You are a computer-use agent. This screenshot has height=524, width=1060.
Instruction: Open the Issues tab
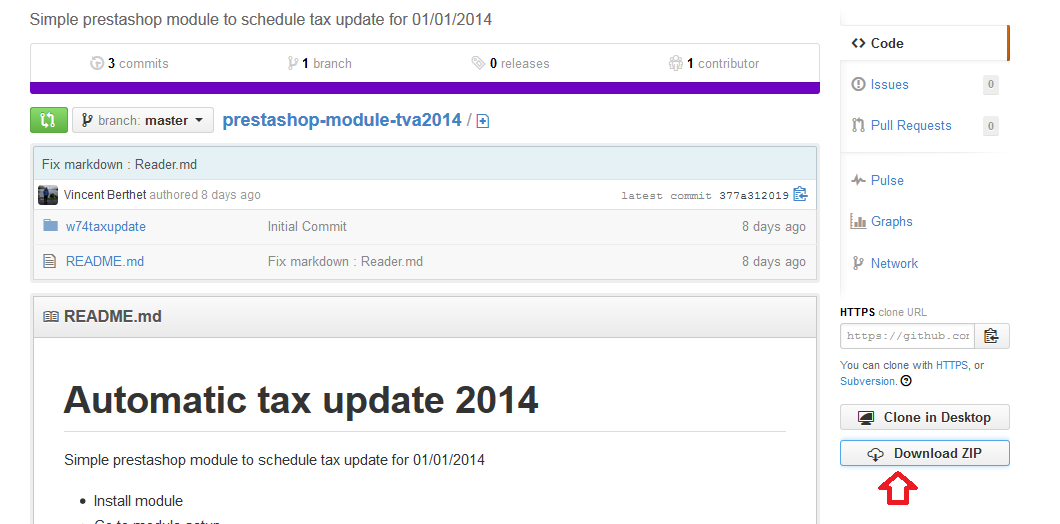889,85
